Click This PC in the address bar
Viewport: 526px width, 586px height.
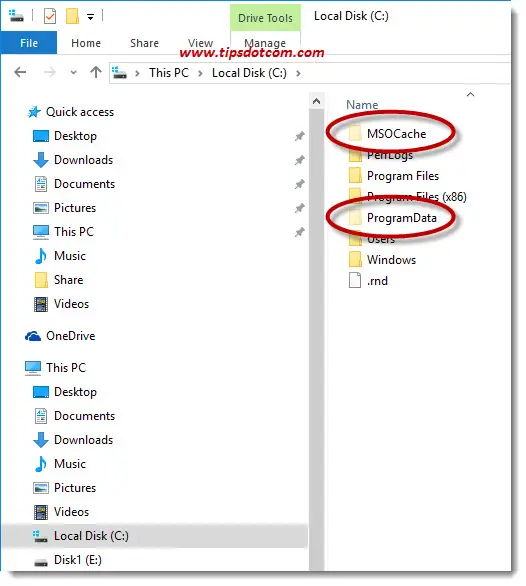click(169, 73)
